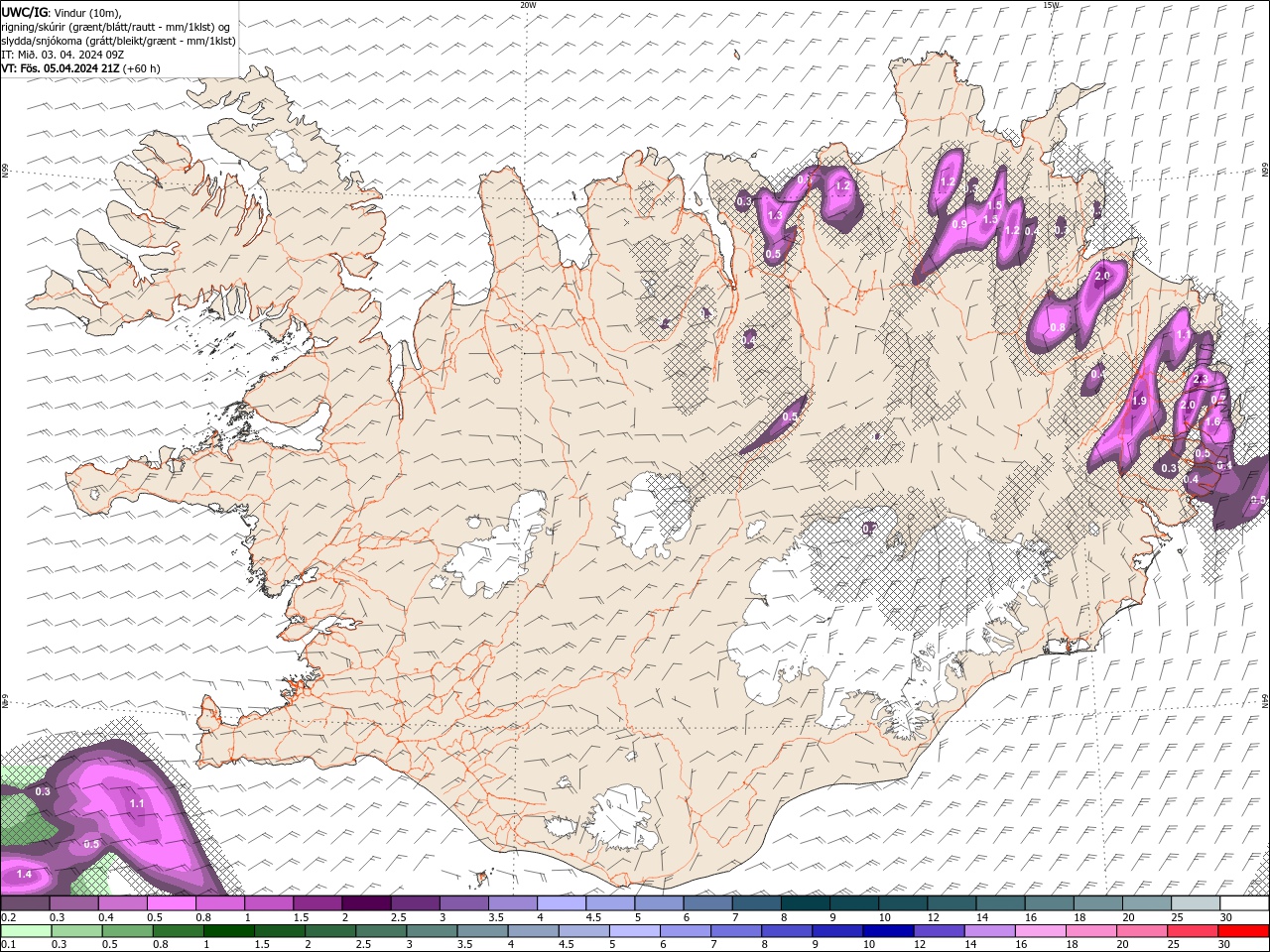This screenshot has height=952, width=1270.
Task: Click the 'slydda/snjókoma' legend description line
Action: [118, 41]
